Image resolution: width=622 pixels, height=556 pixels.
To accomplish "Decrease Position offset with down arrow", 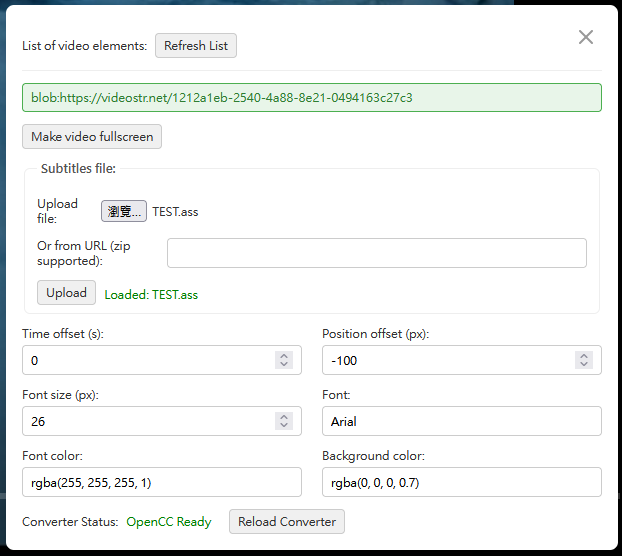I will click(x=584, y=365).
